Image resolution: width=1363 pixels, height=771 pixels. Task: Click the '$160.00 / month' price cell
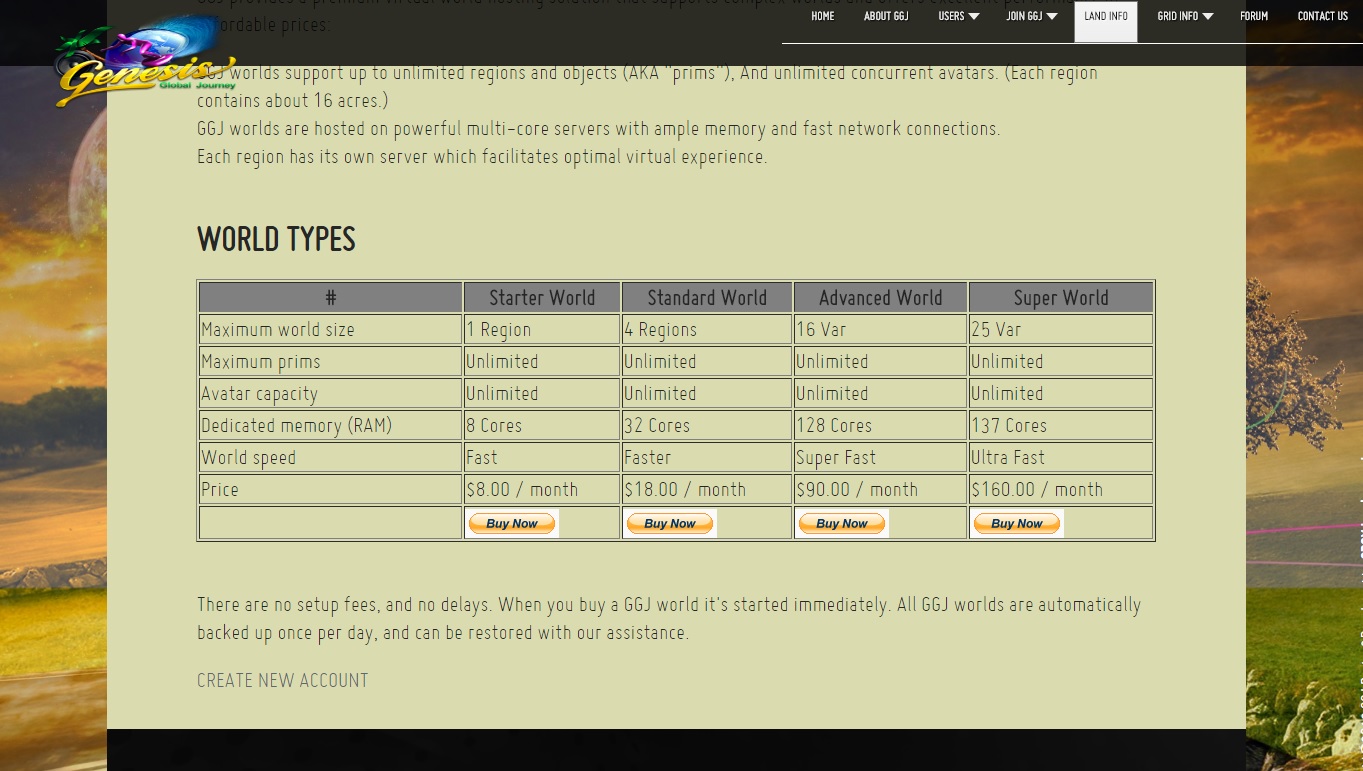pos(1061,489)
